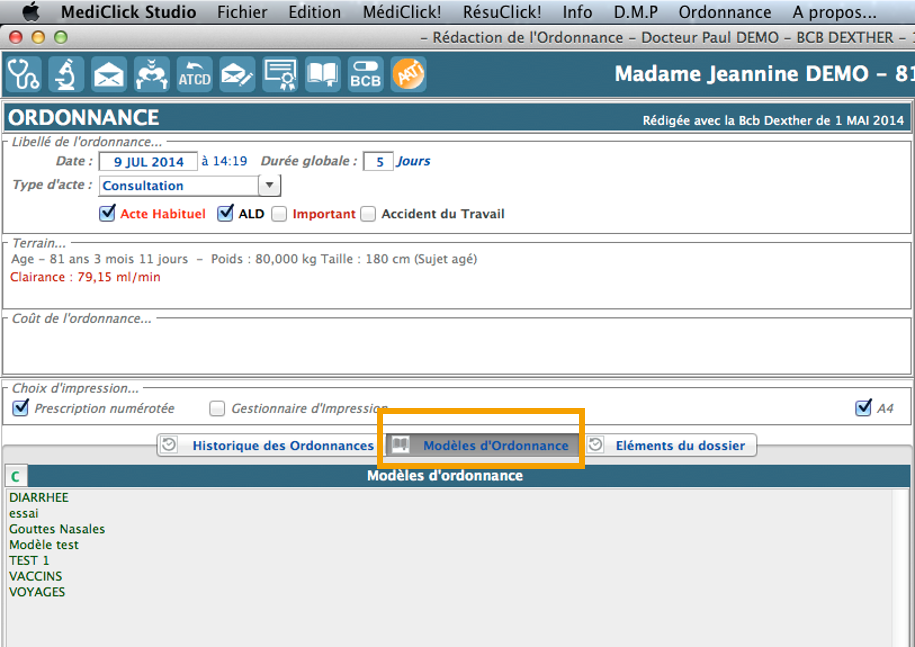This screenshot has width=915, height=647.
Task: Open MediClick Studio application menu
Action: click(128, 12)
